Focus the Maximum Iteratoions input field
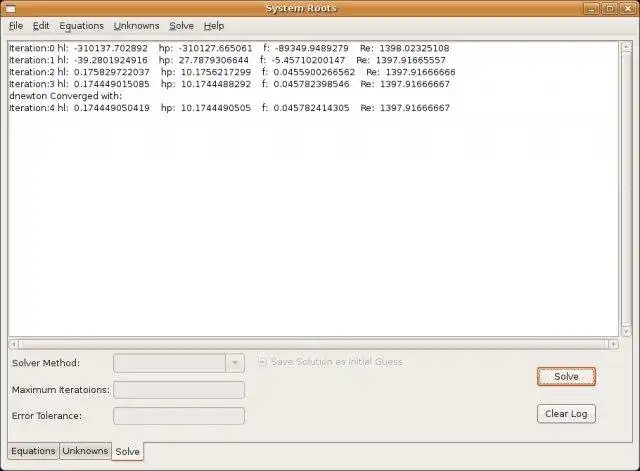640x471 pixels. 179,390
